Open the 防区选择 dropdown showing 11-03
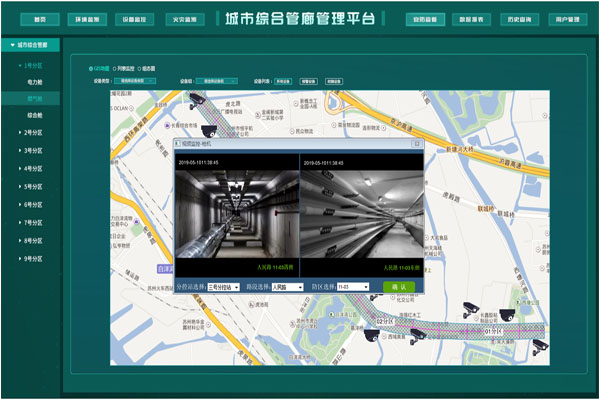600x400 pixels. [353, 286]
